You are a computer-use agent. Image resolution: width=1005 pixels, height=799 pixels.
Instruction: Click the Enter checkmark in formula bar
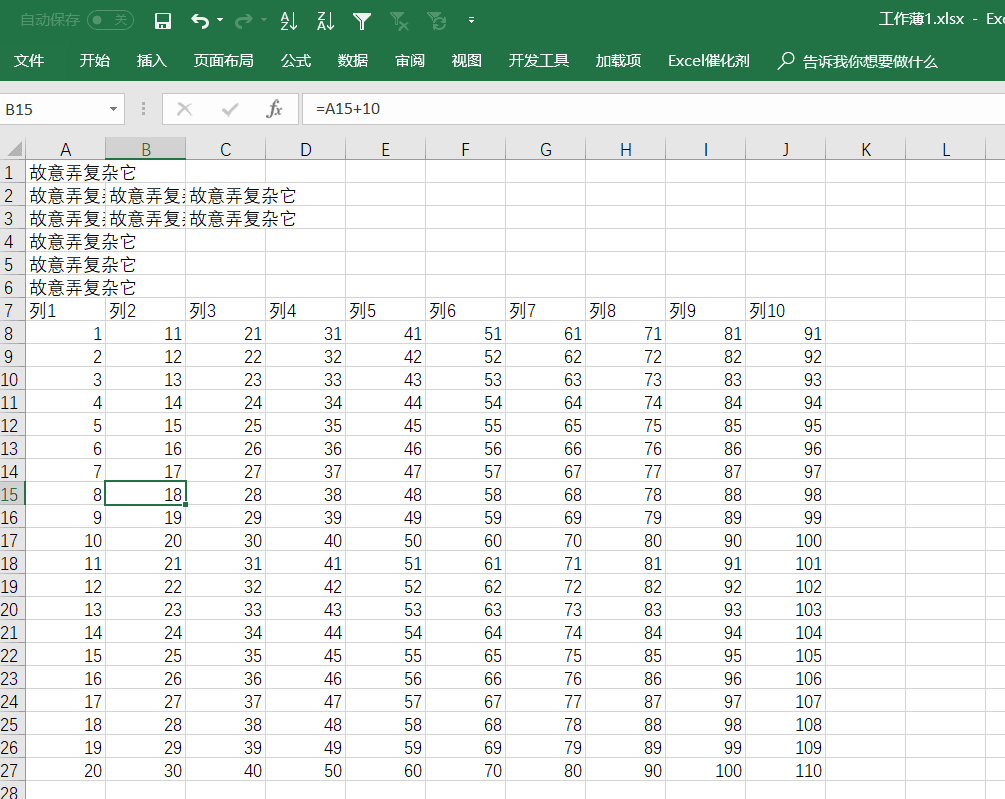pyautogui.click(x=229, y=109)
